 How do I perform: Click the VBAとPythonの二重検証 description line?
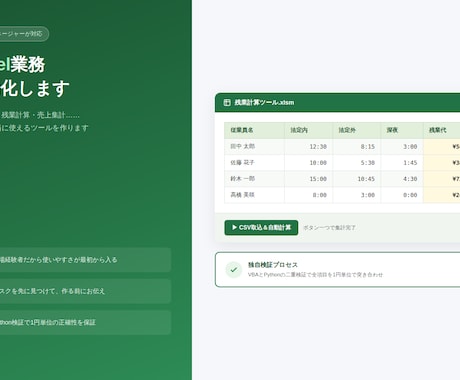pos(315,275)
